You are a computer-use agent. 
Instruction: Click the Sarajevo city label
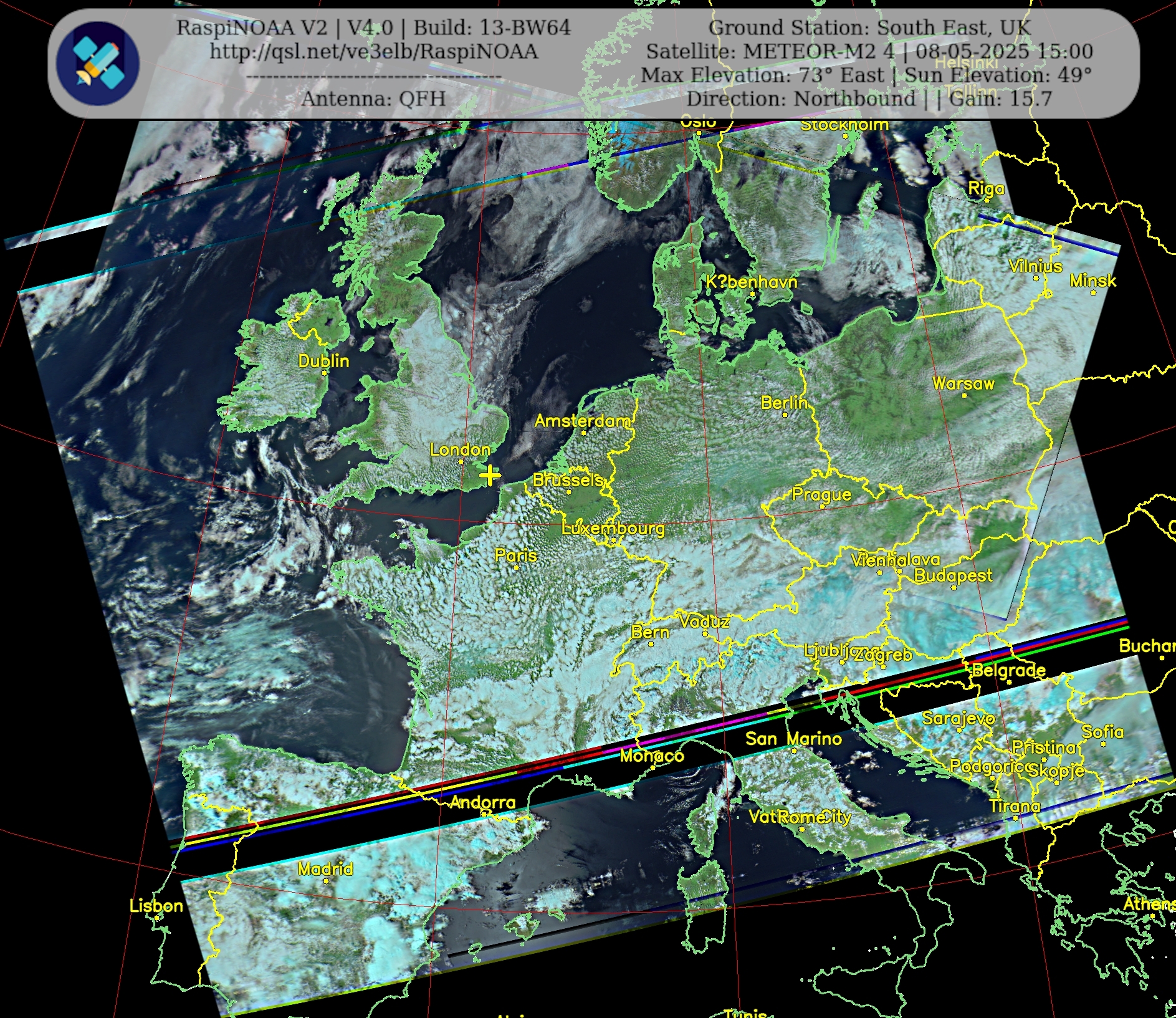(958, 718)
